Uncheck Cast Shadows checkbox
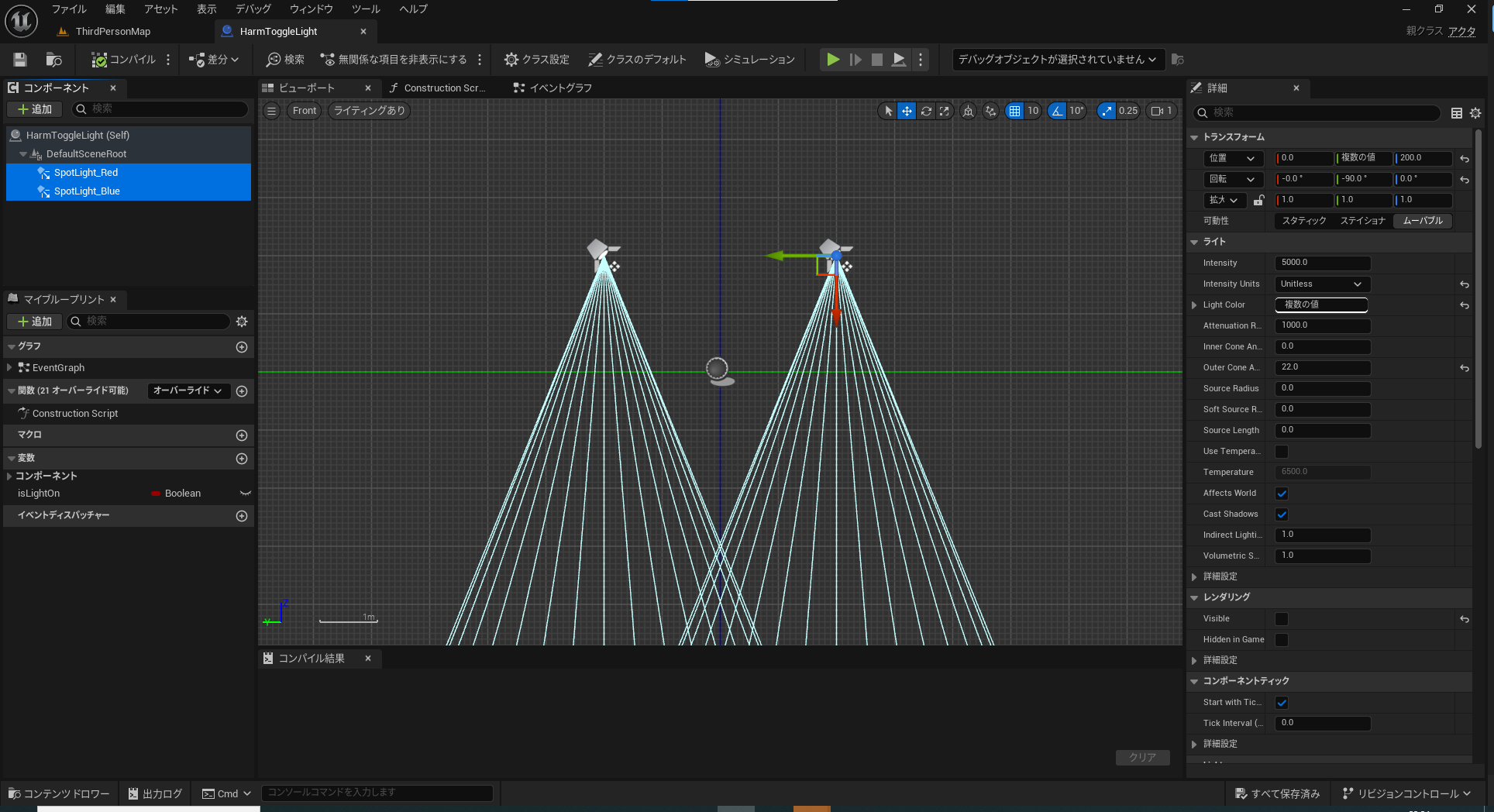This screenshot has height=812, width=1494. point(1282,514)
